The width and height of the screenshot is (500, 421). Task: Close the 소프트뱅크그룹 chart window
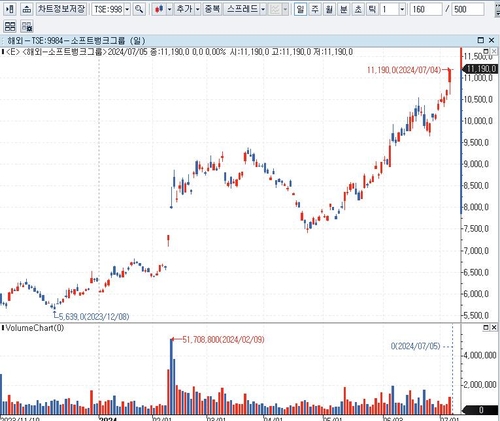pyautogui.click(x=491, y=40)
